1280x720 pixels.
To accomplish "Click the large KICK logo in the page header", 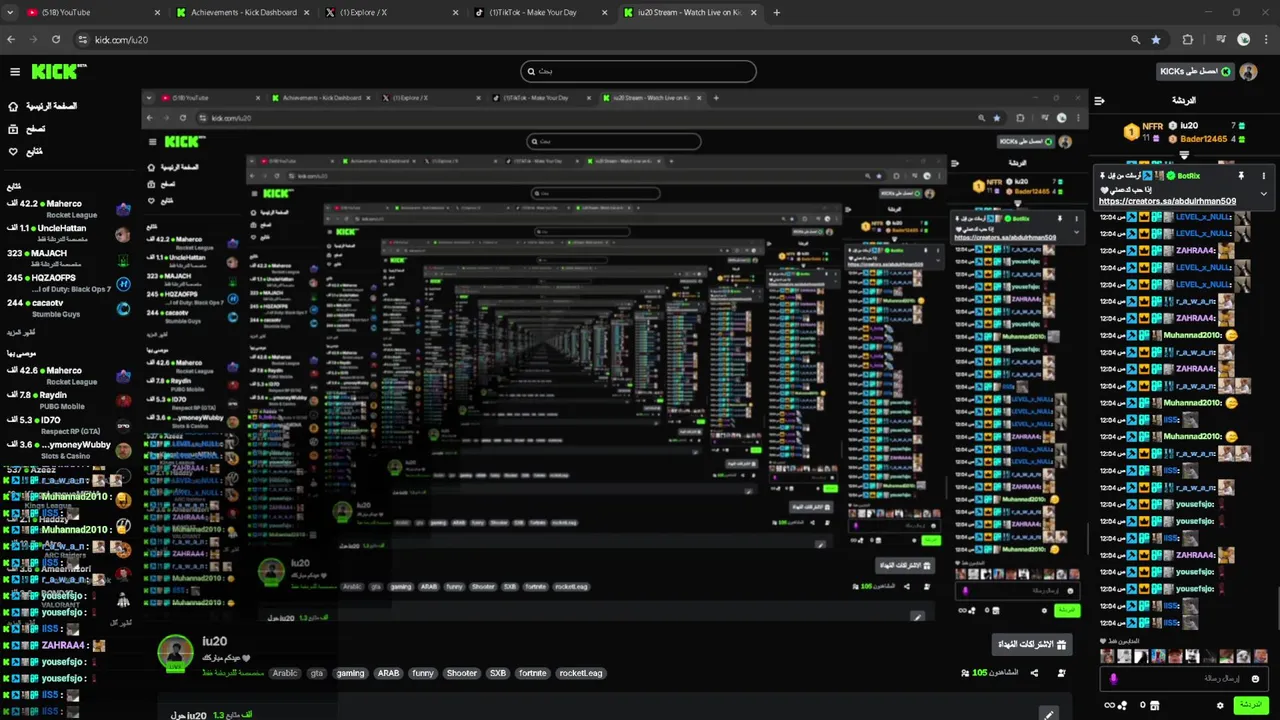I will point(59,71).
